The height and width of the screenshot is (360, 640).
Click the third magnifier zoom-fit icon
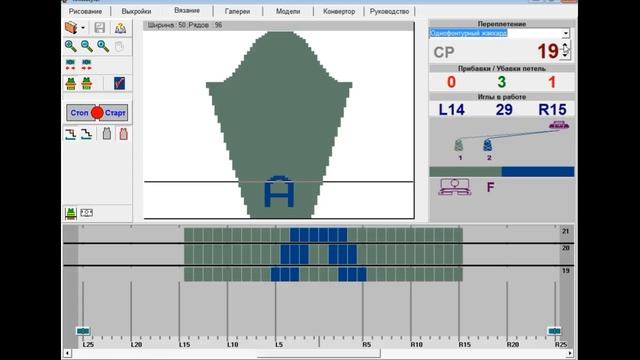[x=103, y=46]
